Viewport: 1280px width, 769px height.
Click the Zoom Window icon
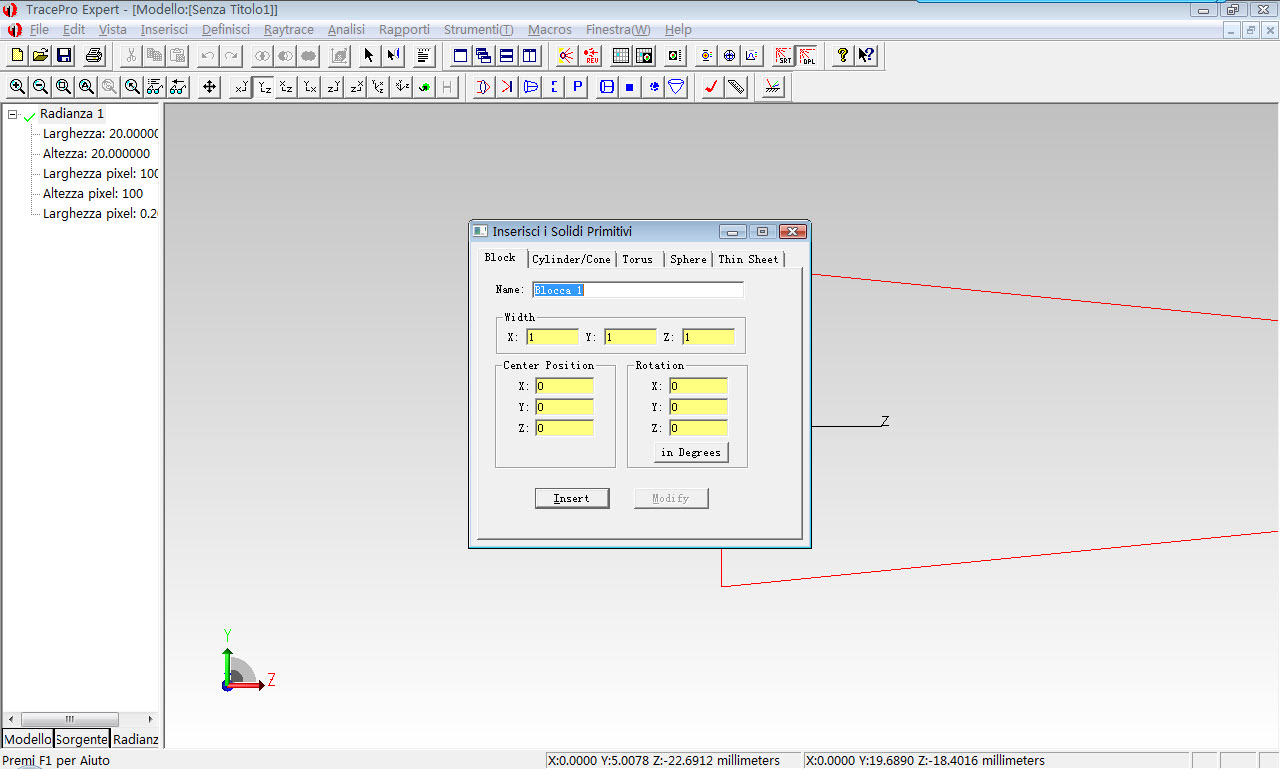coord(63,87)
